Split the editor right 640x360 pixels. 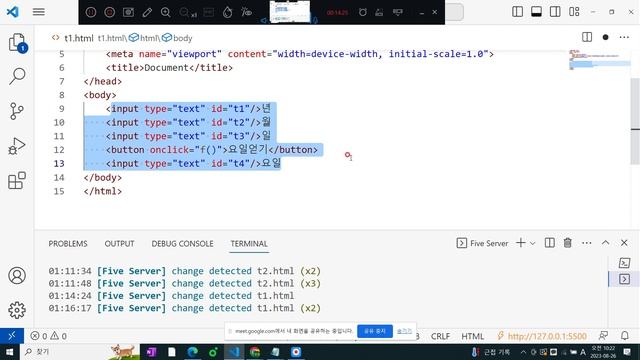(587, 37)
